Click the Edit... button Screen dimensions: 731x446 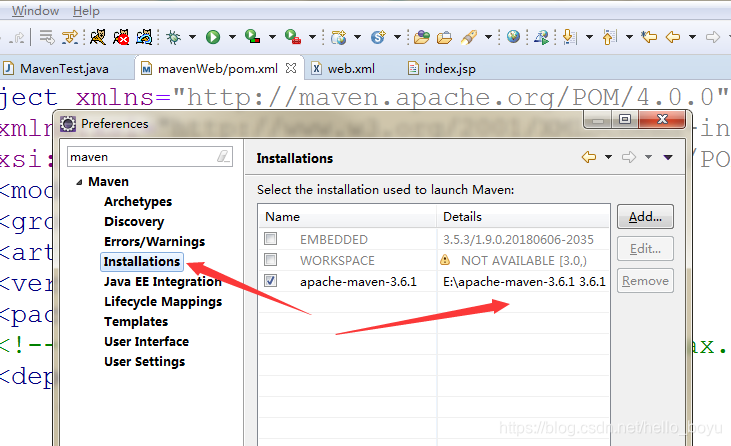[x=645, y=249]
